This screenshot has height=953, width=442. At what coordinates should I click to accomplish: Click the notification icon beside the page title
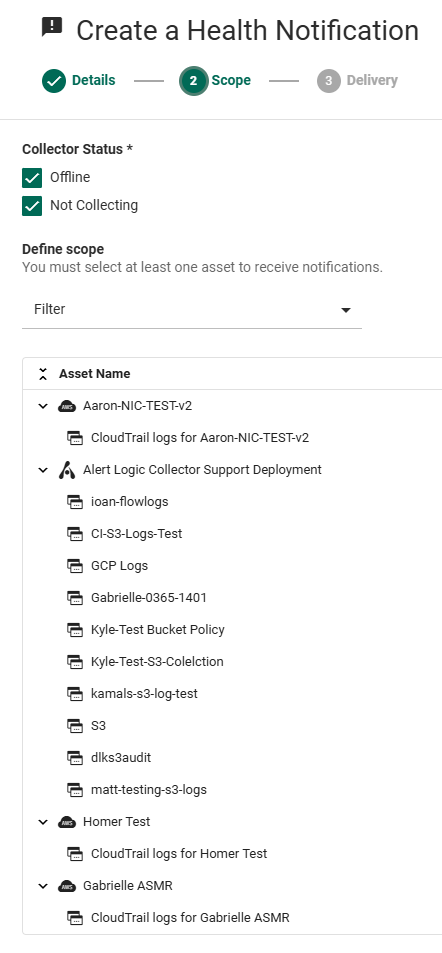52,27
